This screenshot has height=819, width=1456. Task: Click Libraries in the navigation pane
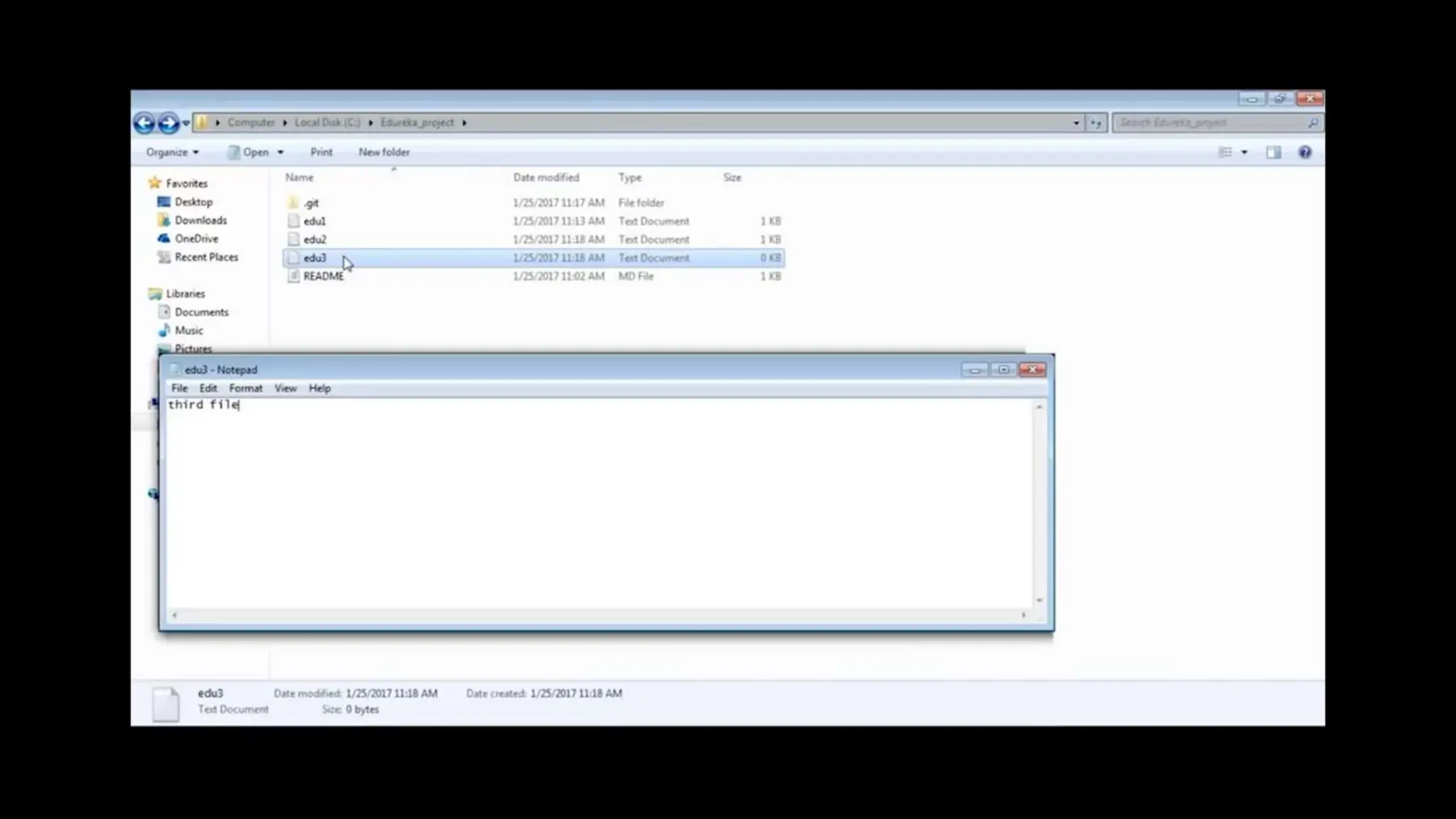click(x=185, y=294)
